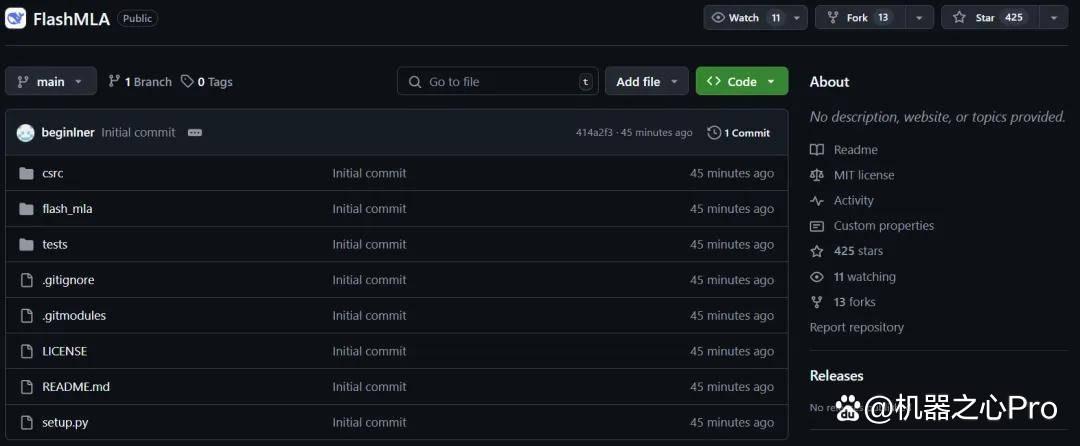Click the Custom properties icon
Screen dimensions: 1080x446
(x=817, y=226)
